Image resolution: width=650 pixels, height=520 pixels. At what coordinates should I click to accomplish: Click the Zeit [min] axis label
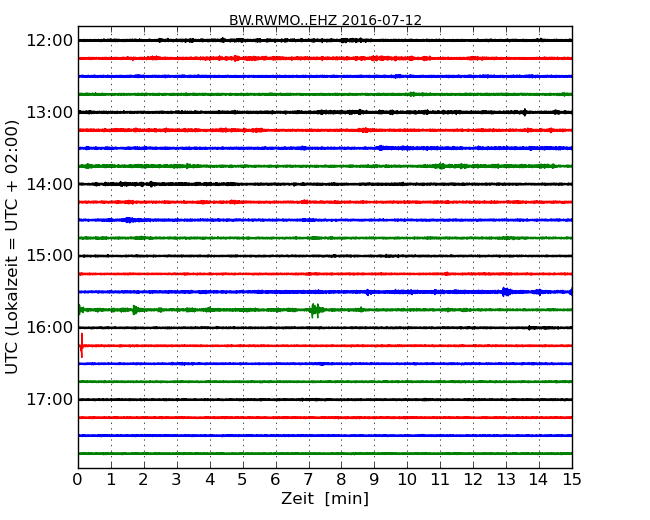[x=325, y=498]
